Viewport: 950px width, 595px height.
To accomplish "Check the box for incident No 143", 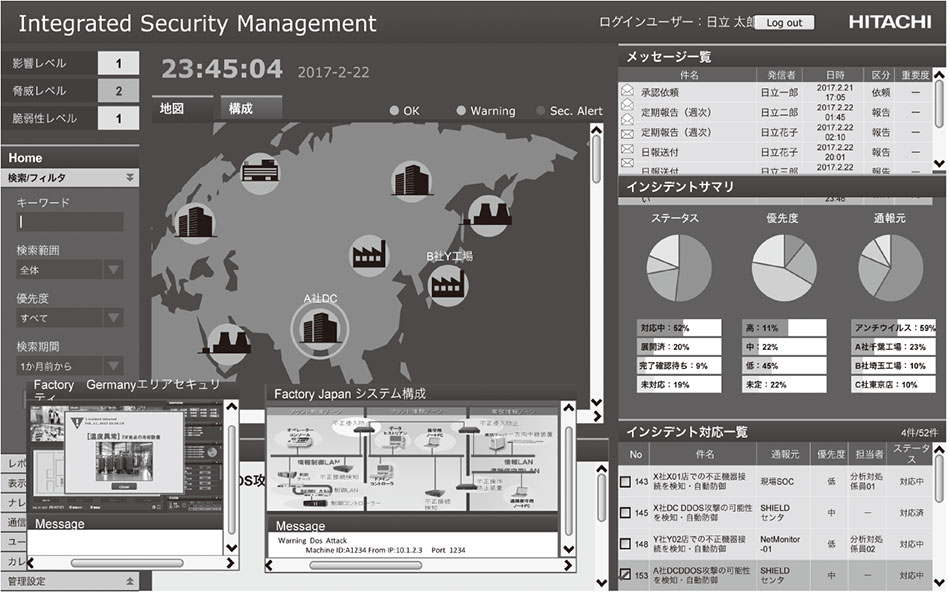I will click(x=627, y=482).
